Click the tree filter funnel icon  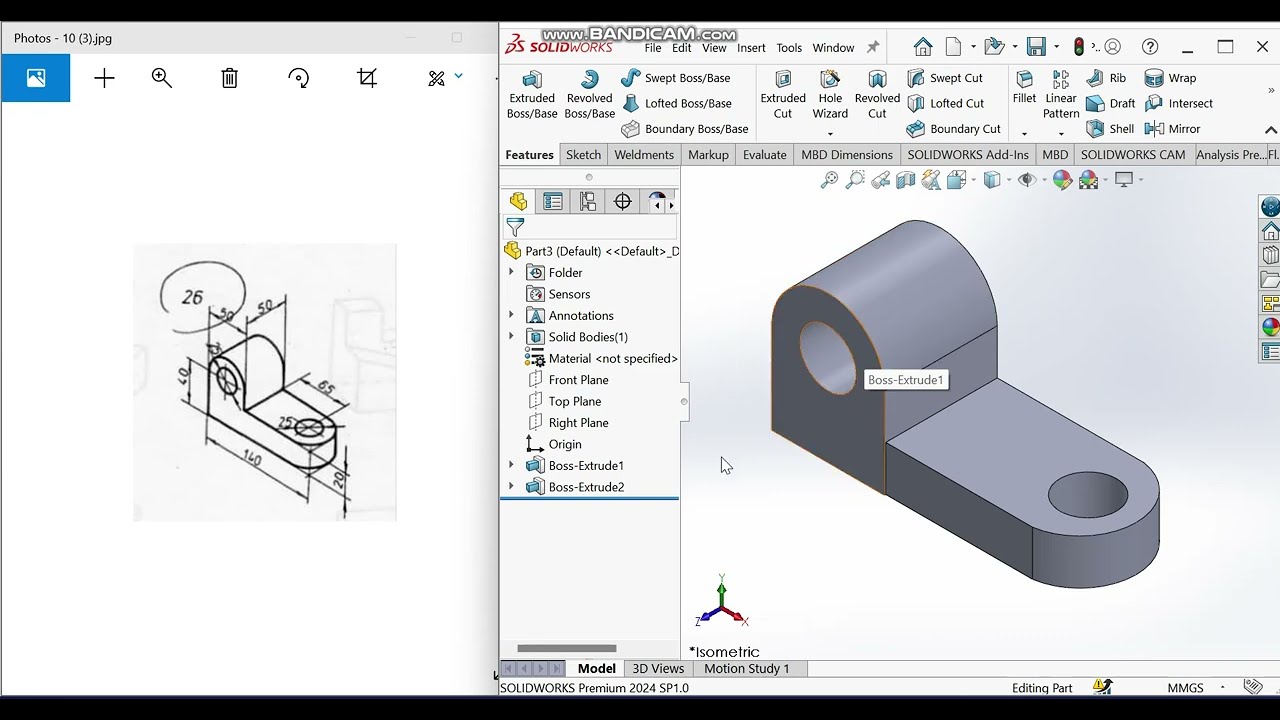pyautogui.click(x=515, y=228)
